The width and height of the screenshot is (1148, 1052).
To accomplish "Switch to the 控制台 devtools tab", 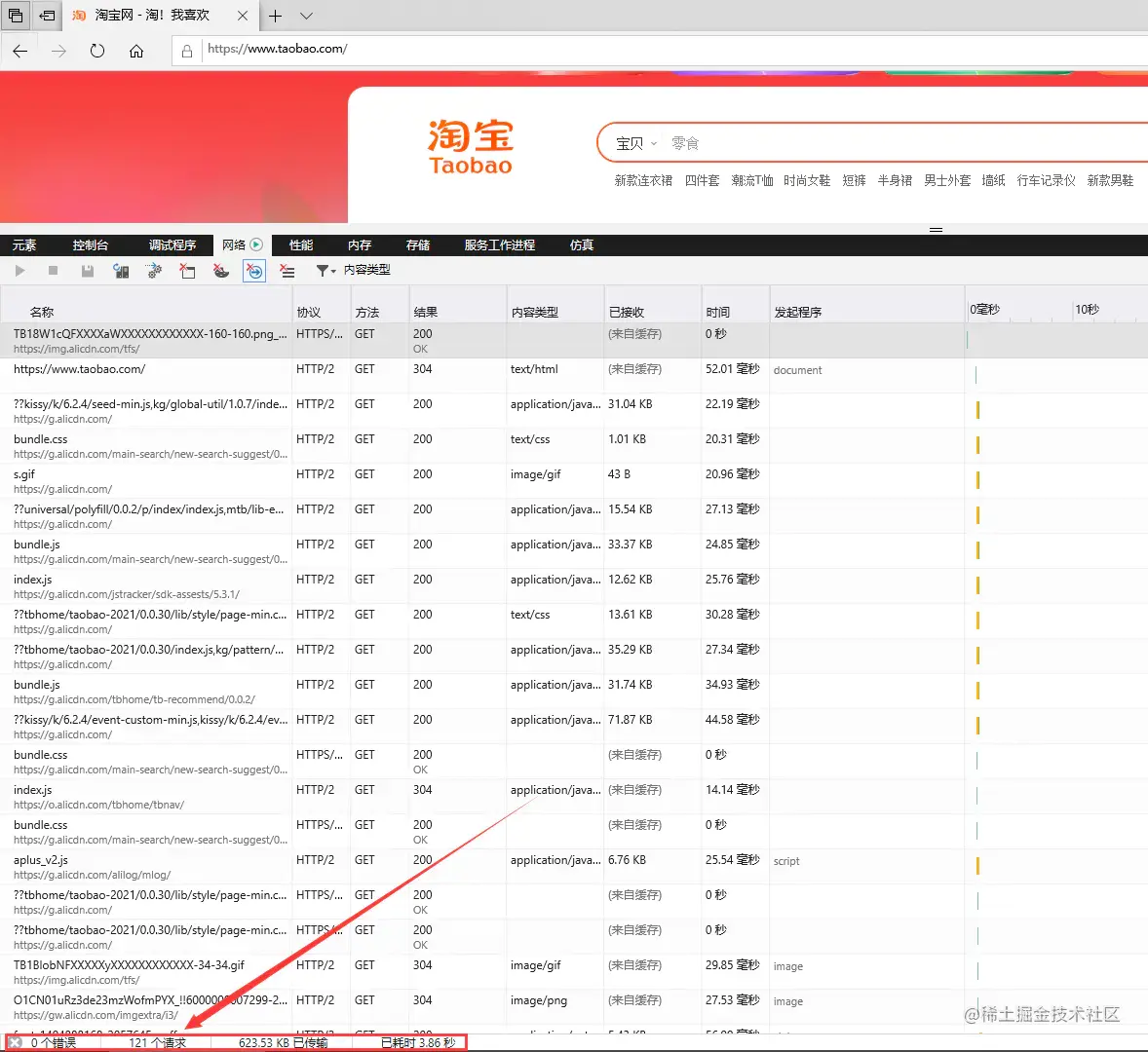I will [x=91, y=245].
